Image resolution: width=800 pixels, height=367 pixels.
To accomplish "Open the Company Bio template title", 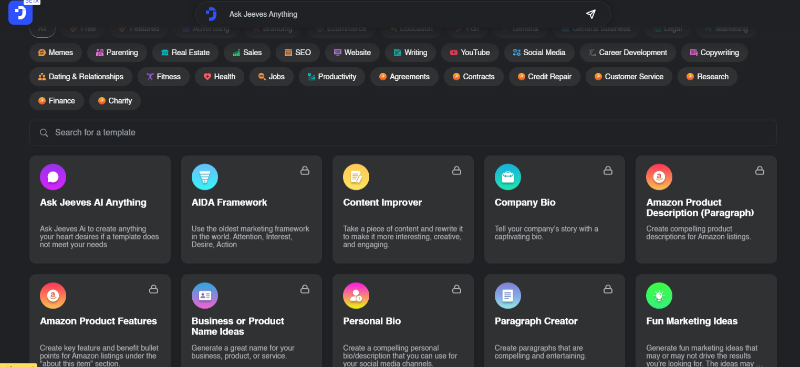I will click(x=524, y=203).
